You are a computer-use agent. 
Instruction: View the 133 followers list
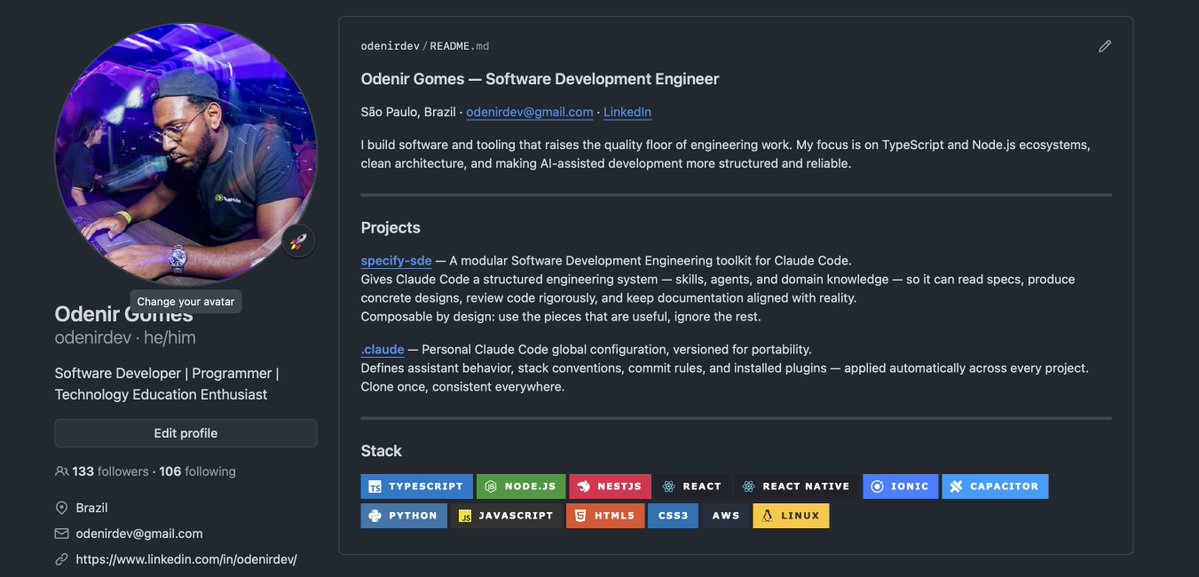(110, 472)
